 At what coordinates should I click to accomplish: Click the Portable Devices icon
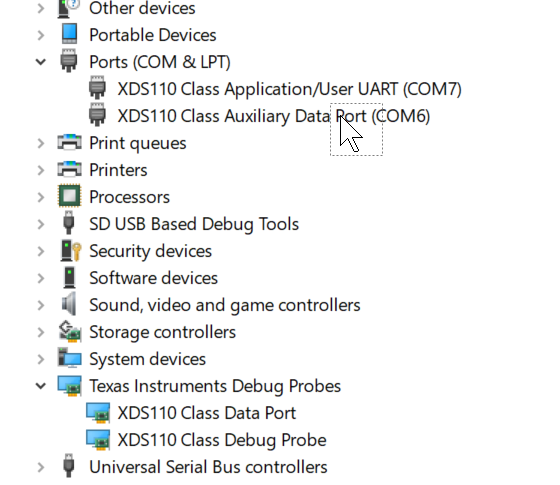coord(69,34)
